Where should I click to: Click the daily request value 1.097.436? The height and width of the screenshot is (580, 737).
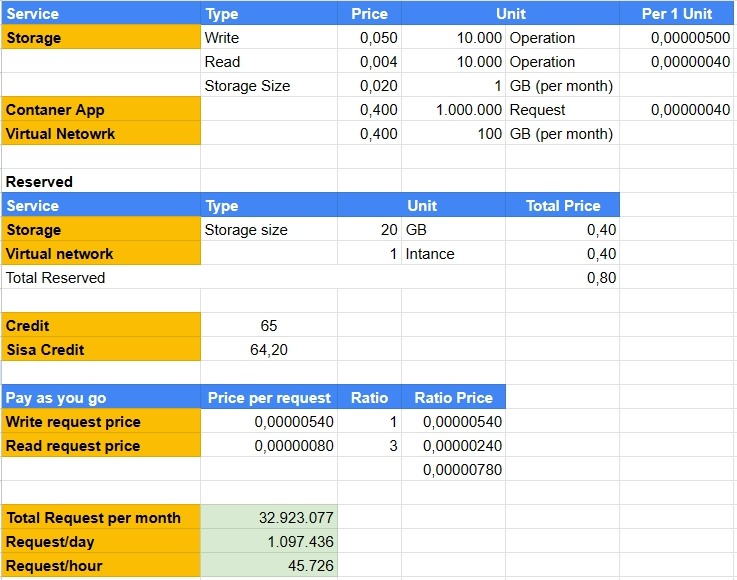[269, 541]
